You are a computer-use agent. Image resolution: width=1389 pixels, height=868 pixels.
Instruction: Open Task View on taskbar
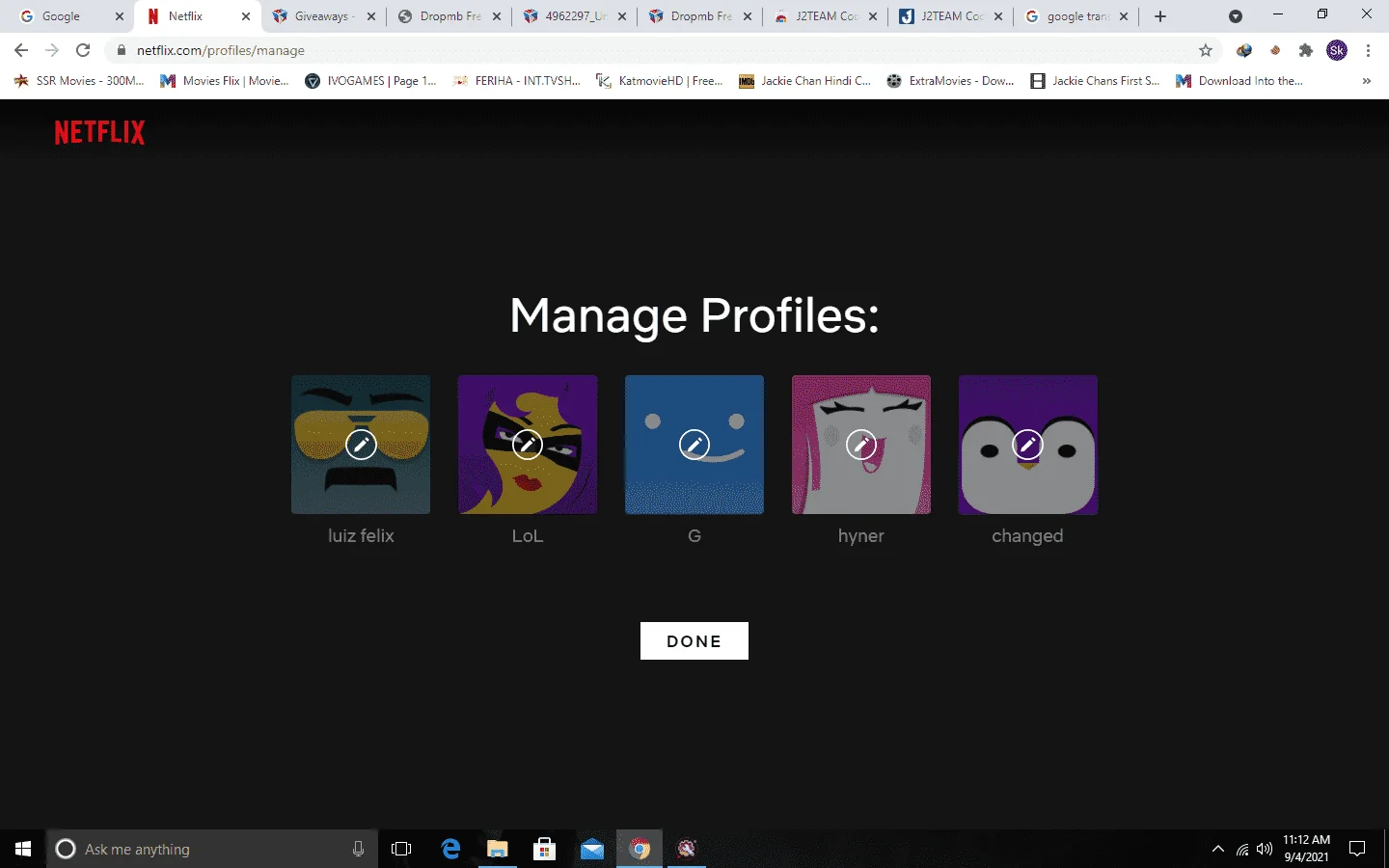401,849
